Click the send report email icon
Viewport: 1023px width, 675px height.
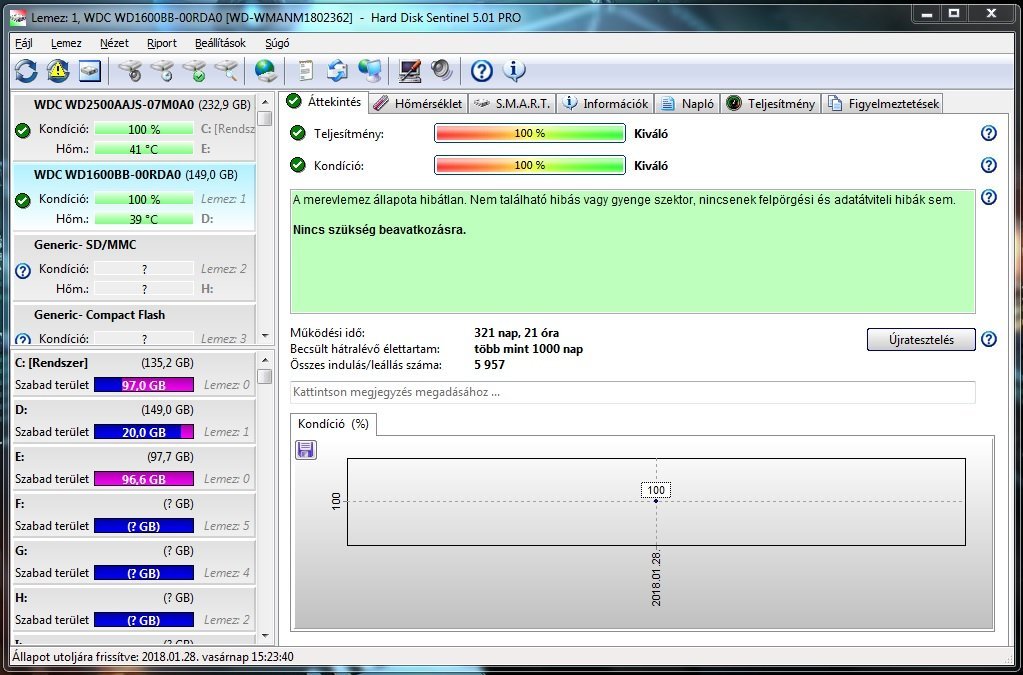click(337, 70)
